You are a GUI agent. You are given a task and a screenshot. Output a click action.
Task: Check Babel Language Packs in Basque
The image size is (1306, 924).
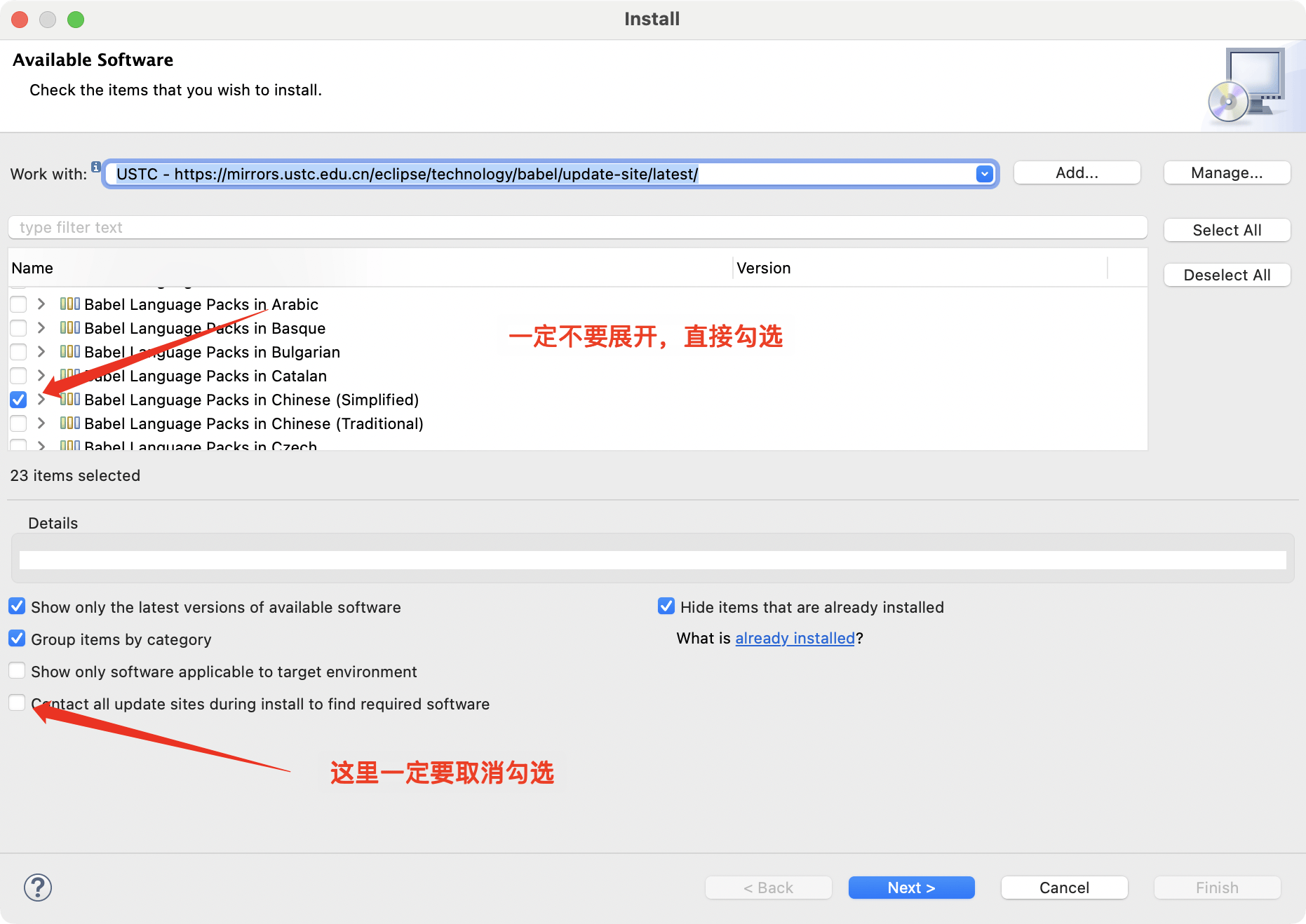(18, 328)
